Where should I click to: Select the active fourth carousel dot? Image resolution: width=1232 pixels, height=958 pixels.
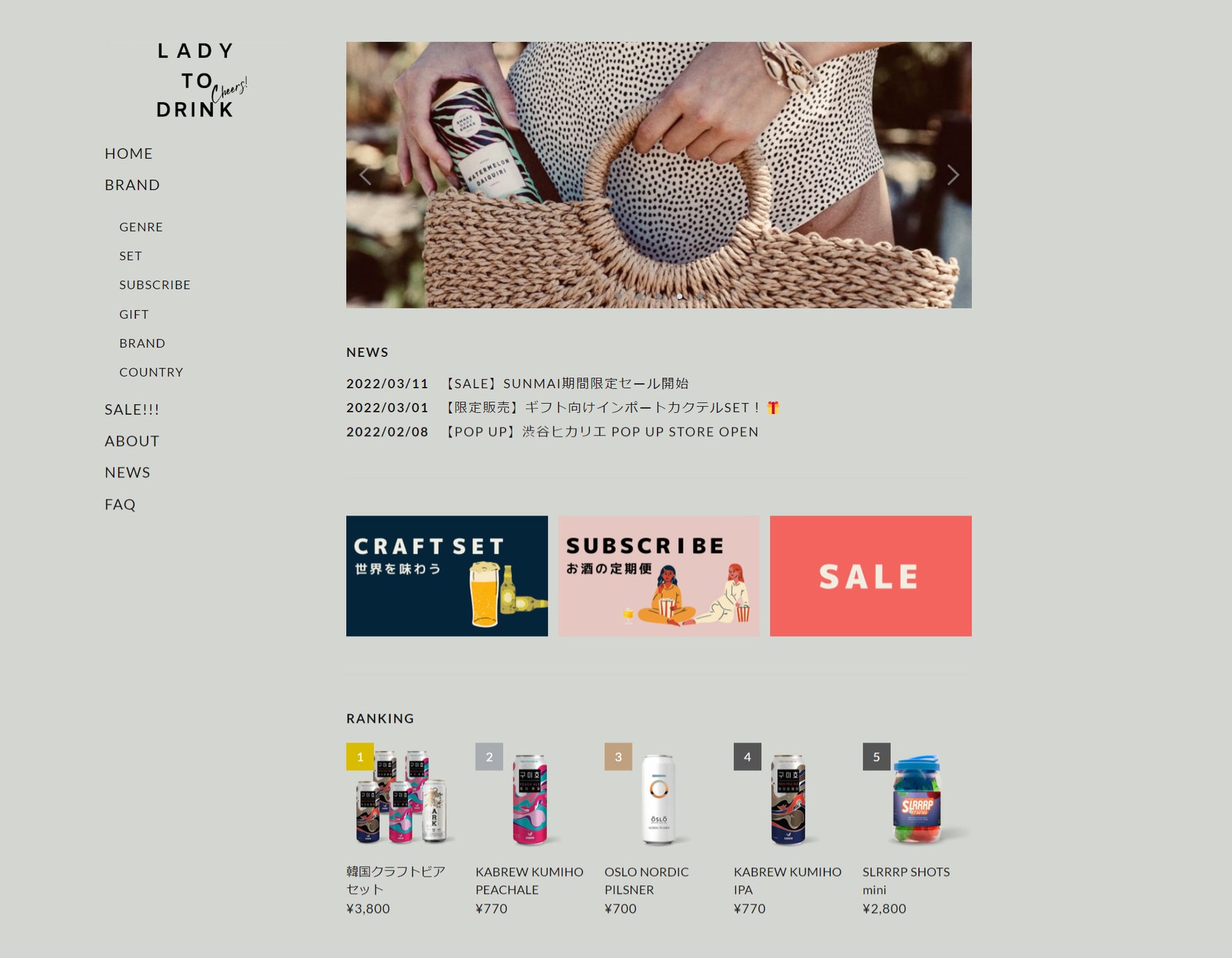pyautogui.click(x=679, y=296)
